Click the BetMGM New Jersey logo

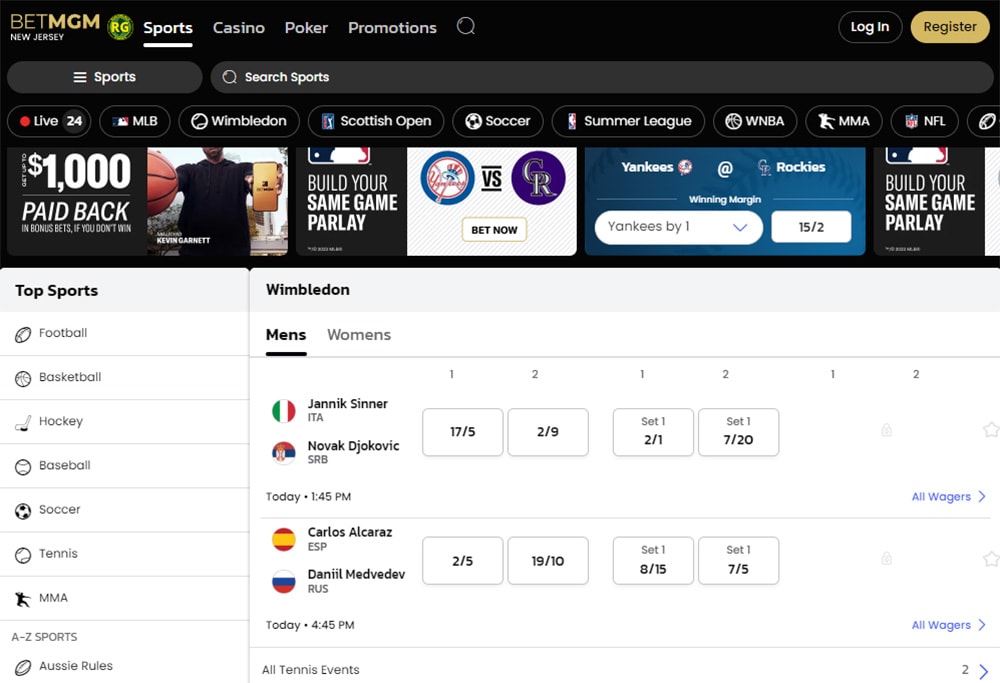tap(55, 27)
